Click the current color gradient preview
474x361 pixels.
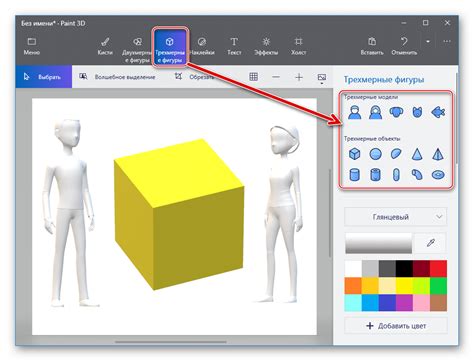click(378, 243)
